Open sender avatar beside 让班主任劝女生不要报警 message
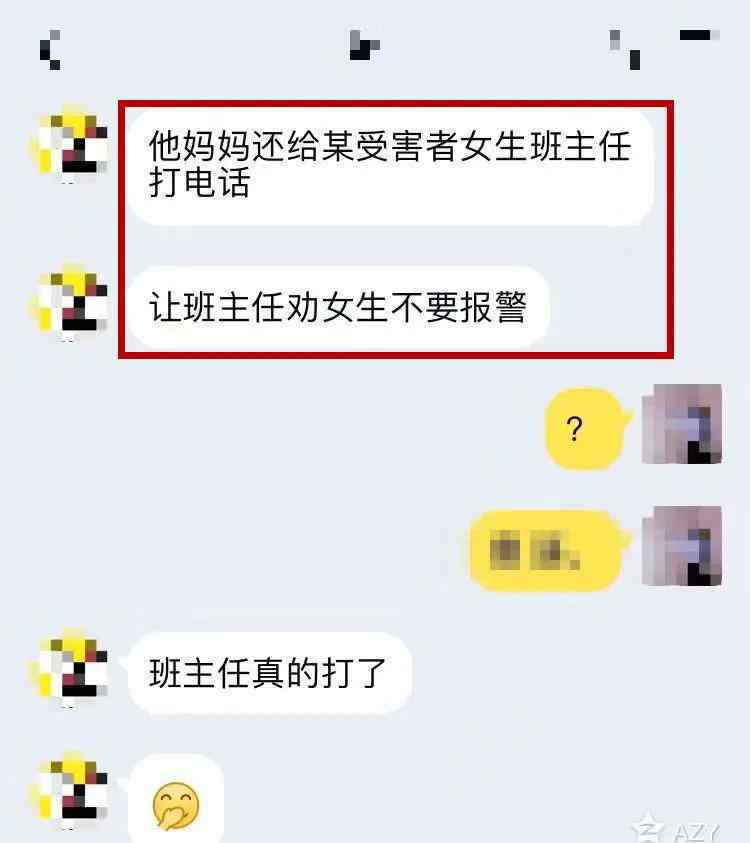The height and width of the screenshot is (843, 750). (68, 302)
